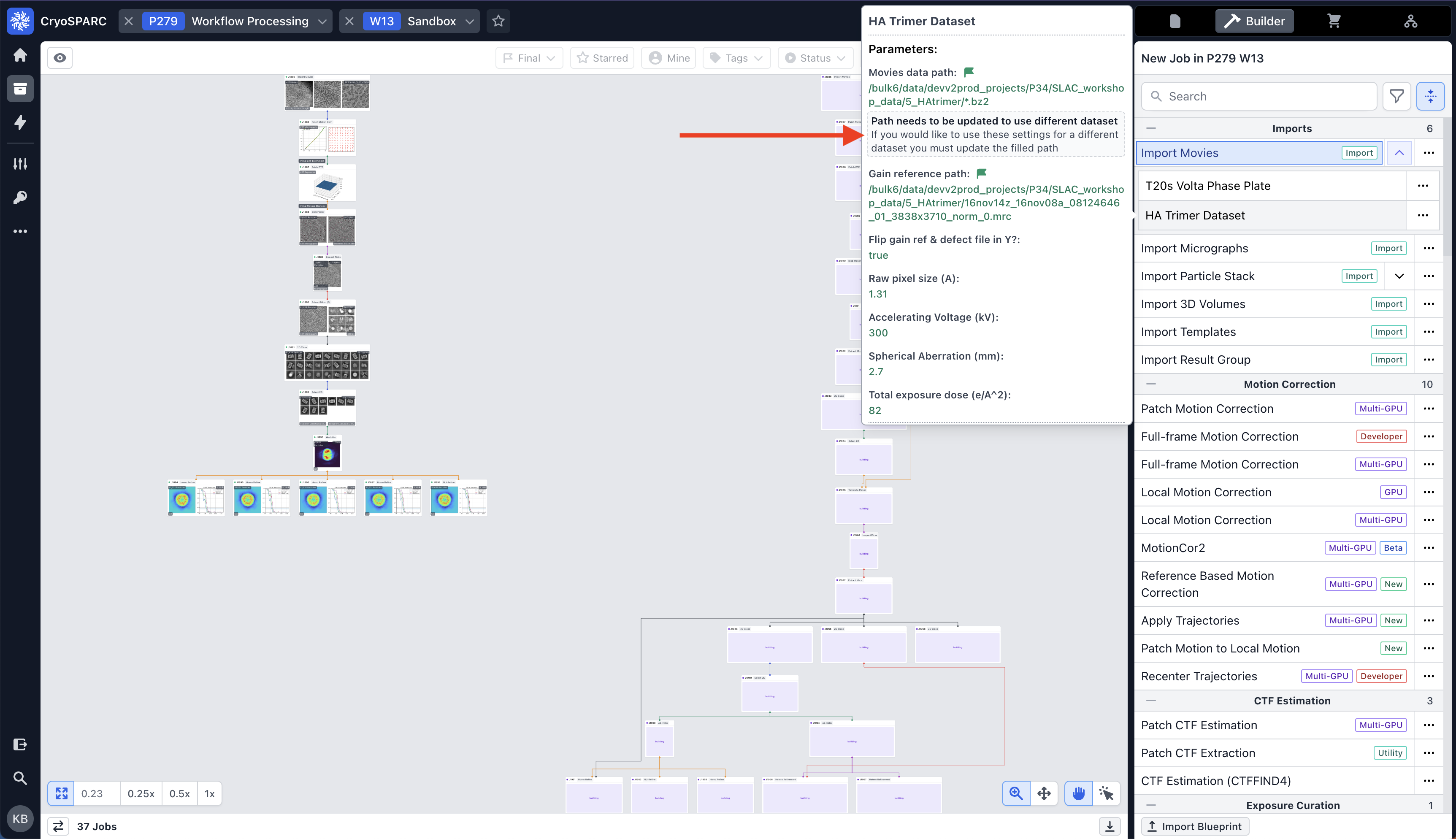Select the hand pan tool

[x=1078, y=793]
